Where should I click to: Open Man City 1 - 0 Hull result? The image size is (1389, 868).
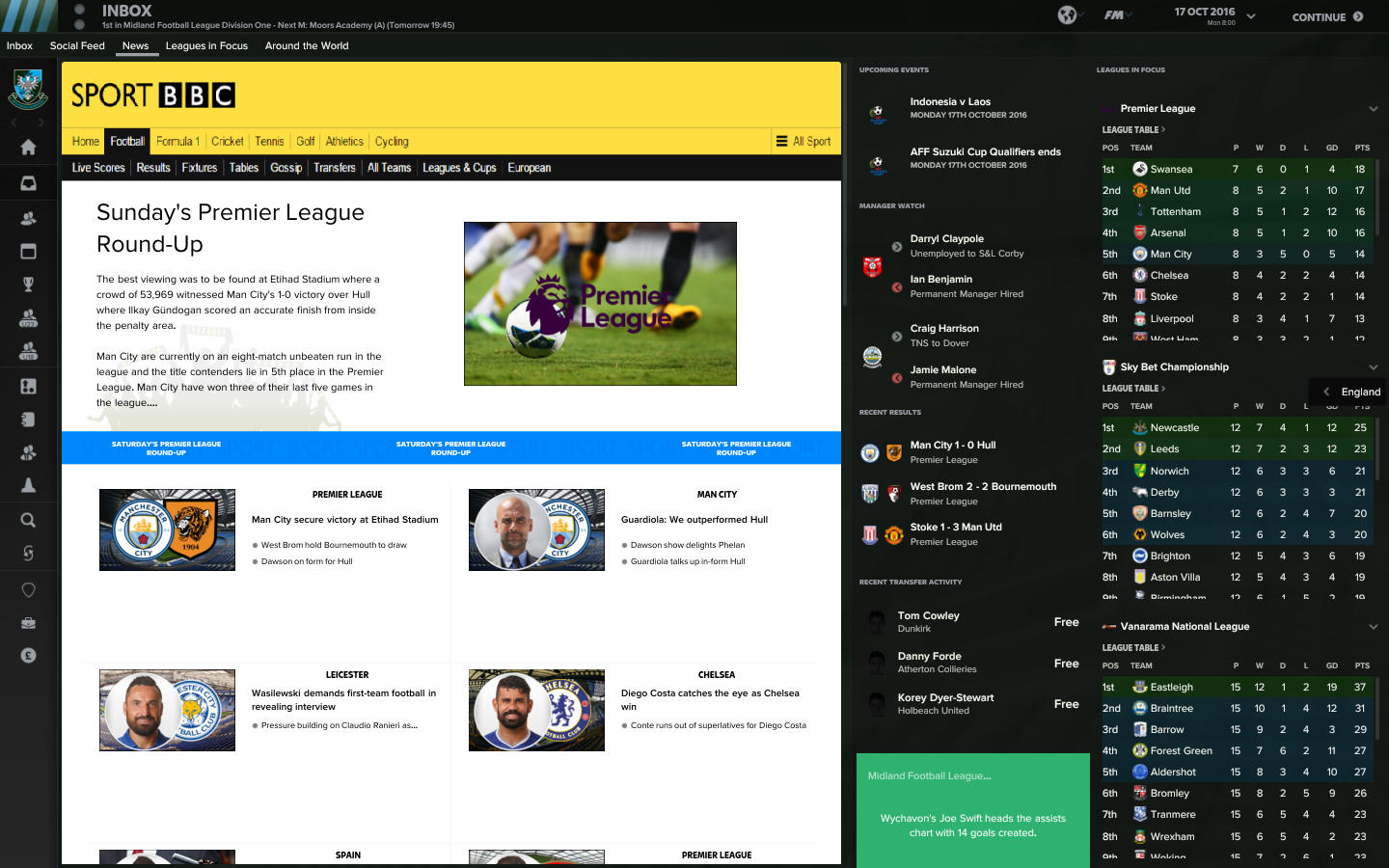point(953,446)
